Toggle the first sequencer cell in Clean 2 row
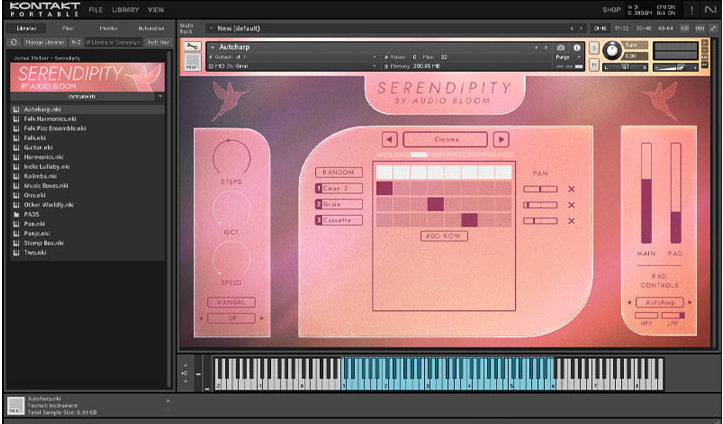This screenshot has width=723, height=424. (384, 188)
